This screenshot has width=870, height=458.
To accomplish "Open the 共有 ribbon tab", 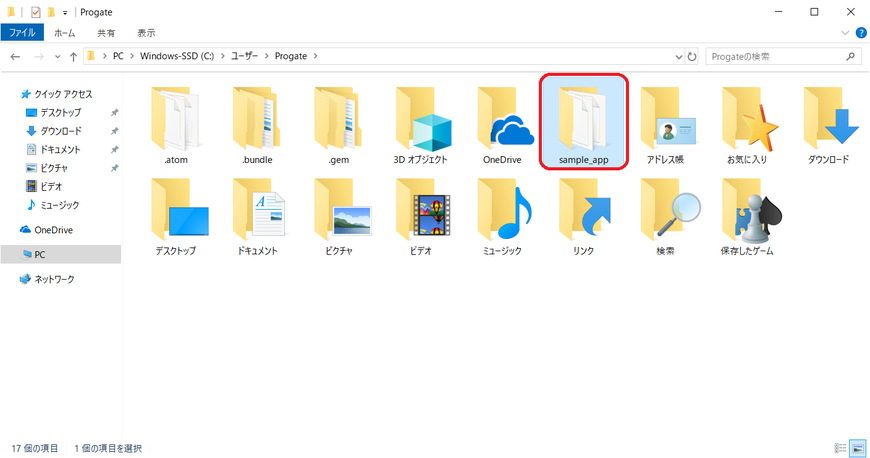I will tap(106, 33).
